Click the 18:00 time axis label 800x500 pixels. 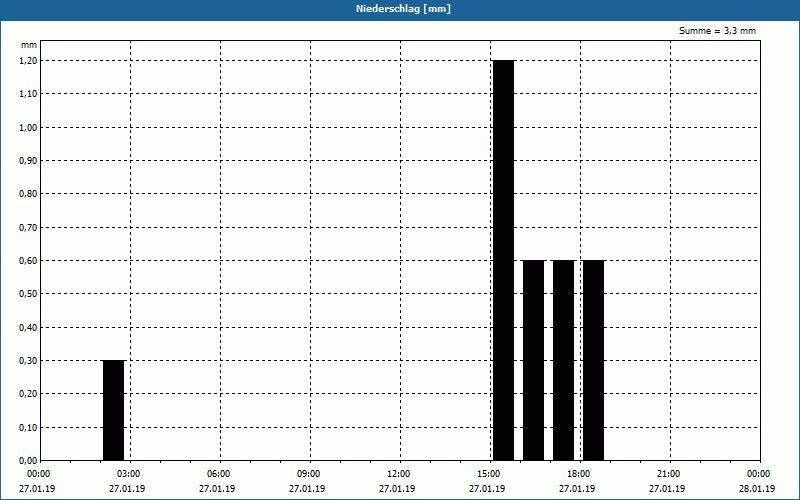click(x=579, y=474)
